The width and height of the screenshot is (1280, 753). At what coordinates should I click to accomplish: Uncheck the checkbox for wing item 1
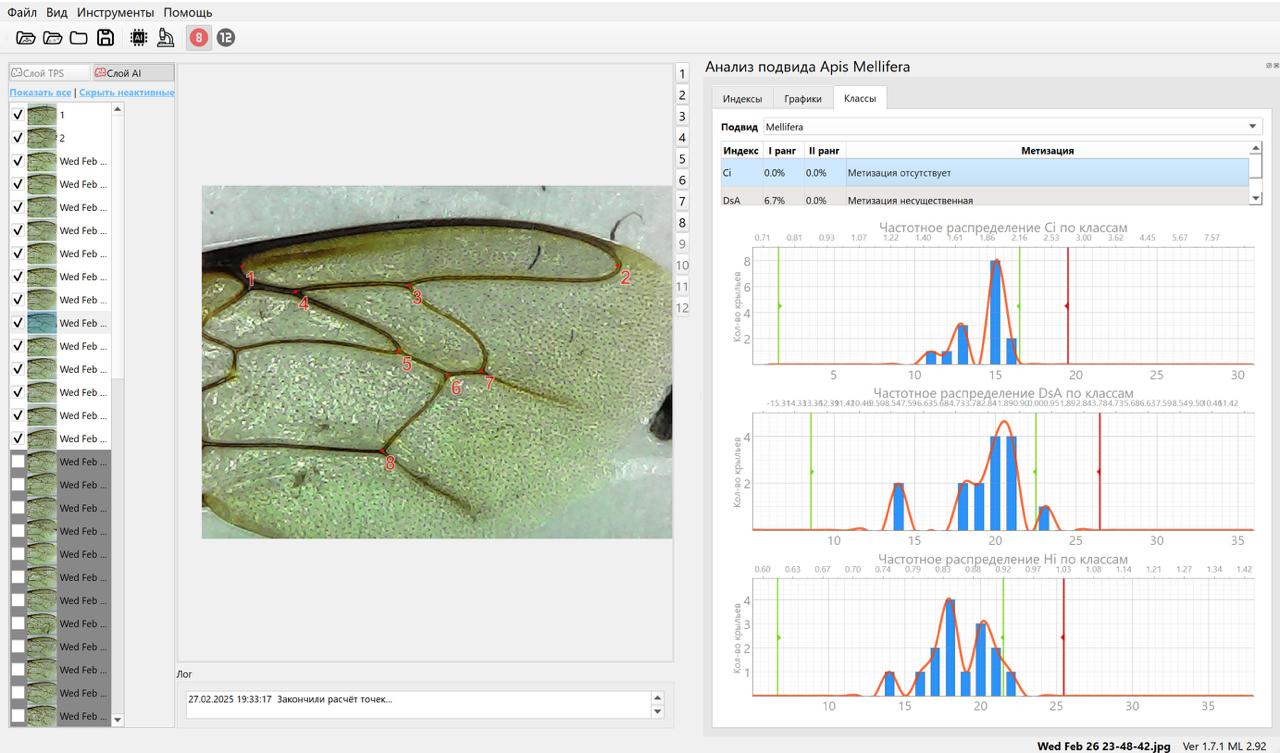18,115
